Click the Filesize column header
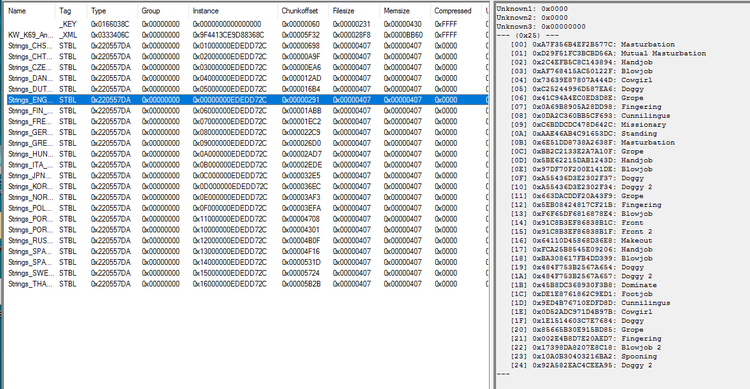This screenshot has width=750, height=389. pyautogui.click(x=354, y=11)
